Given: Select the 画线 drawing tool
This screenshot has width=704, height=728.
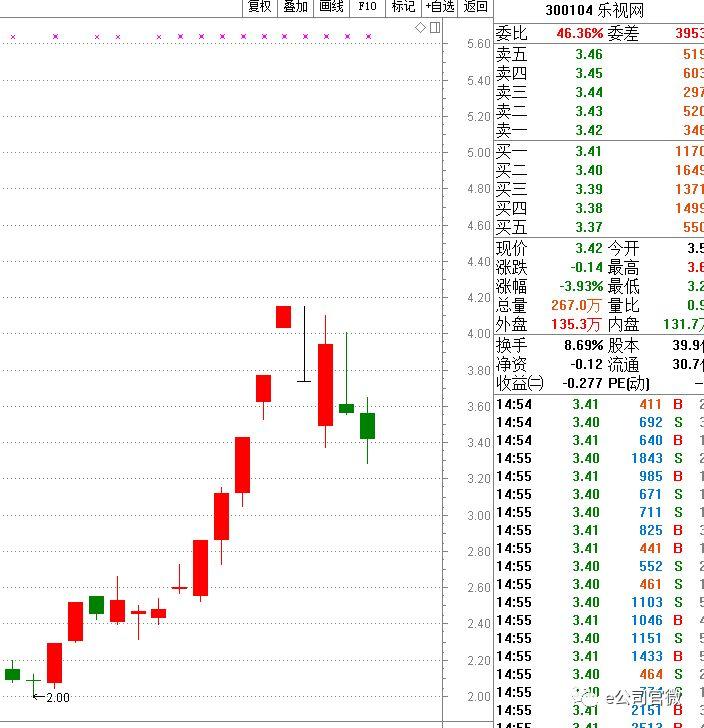Looking at the screenshot, I should (x=332, y=7).
